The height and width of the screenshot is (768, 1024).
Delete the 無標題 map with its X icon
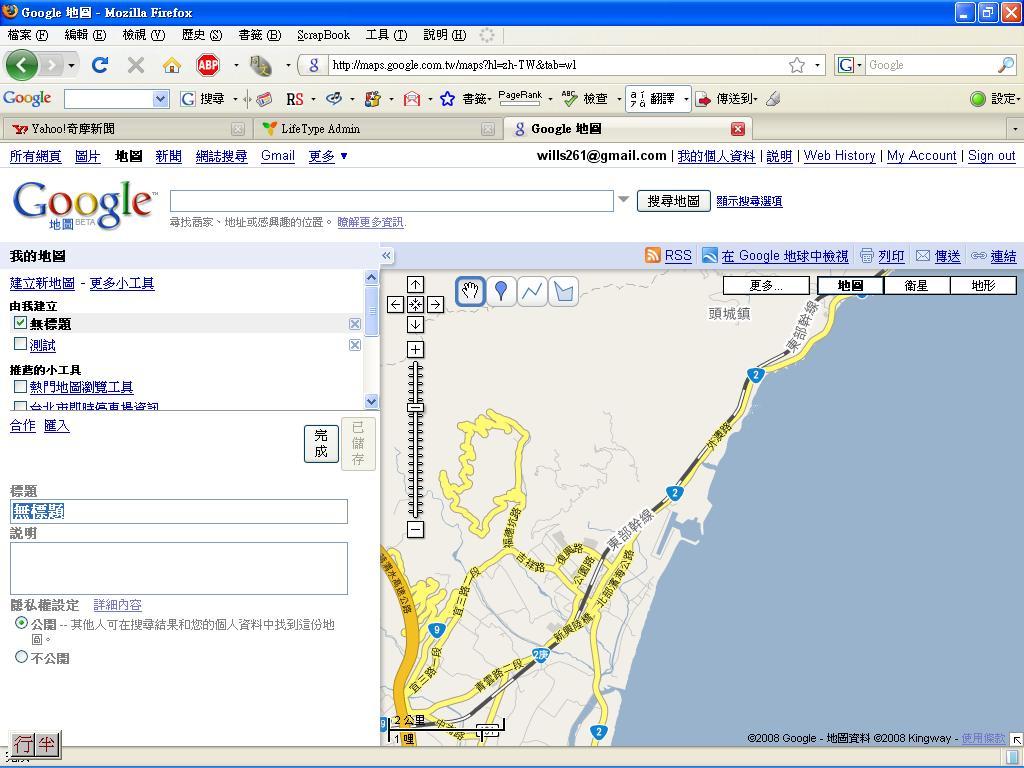point(355,324)
